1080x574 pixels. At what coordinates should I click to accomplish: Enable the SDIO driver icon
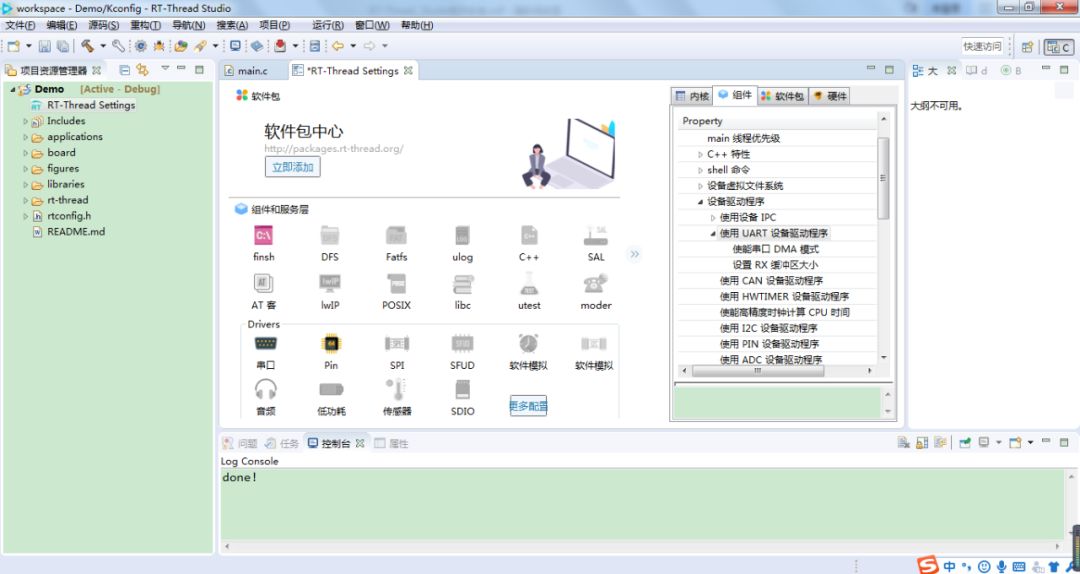pos(463,389)
